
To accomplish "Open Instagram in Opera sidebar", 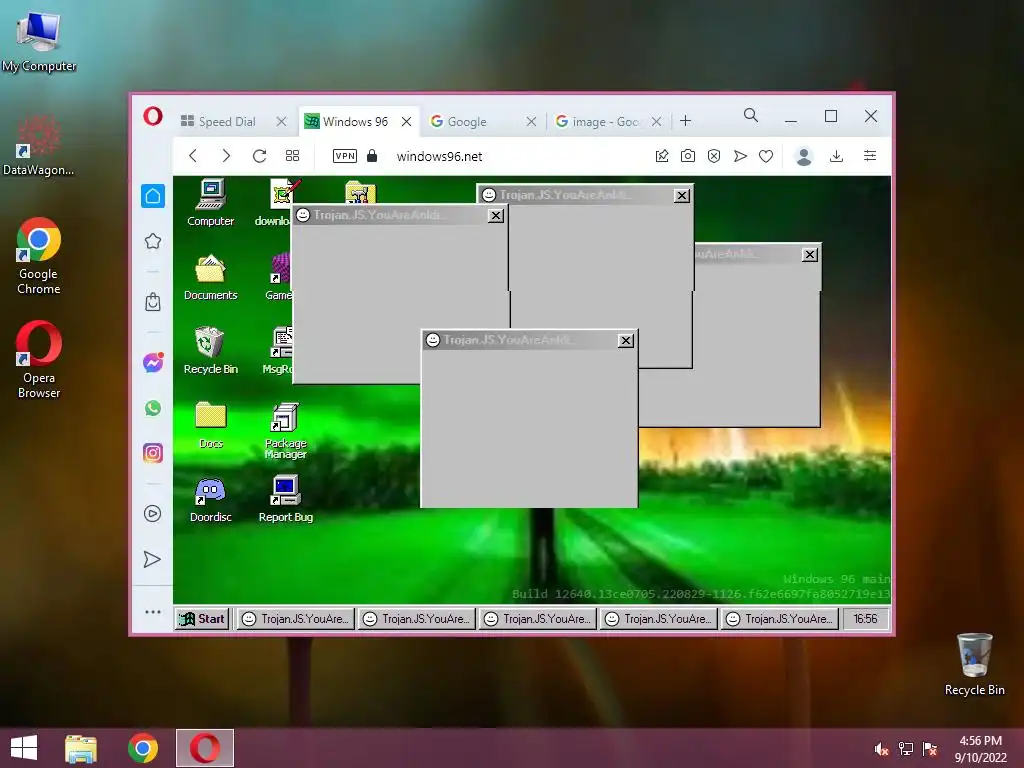I will tap(153, 453).
